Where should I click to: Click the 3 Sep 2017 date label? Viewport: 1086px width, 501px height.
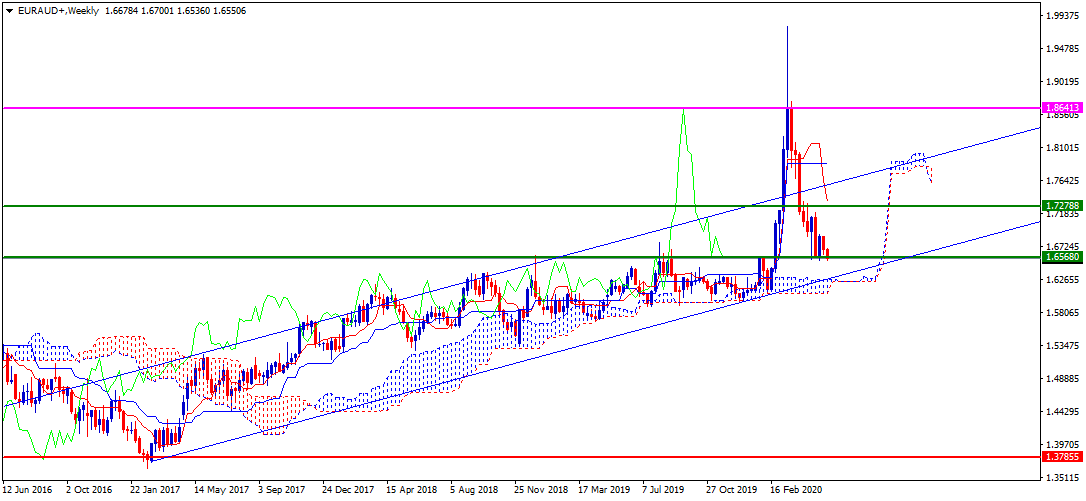point(281,489)
